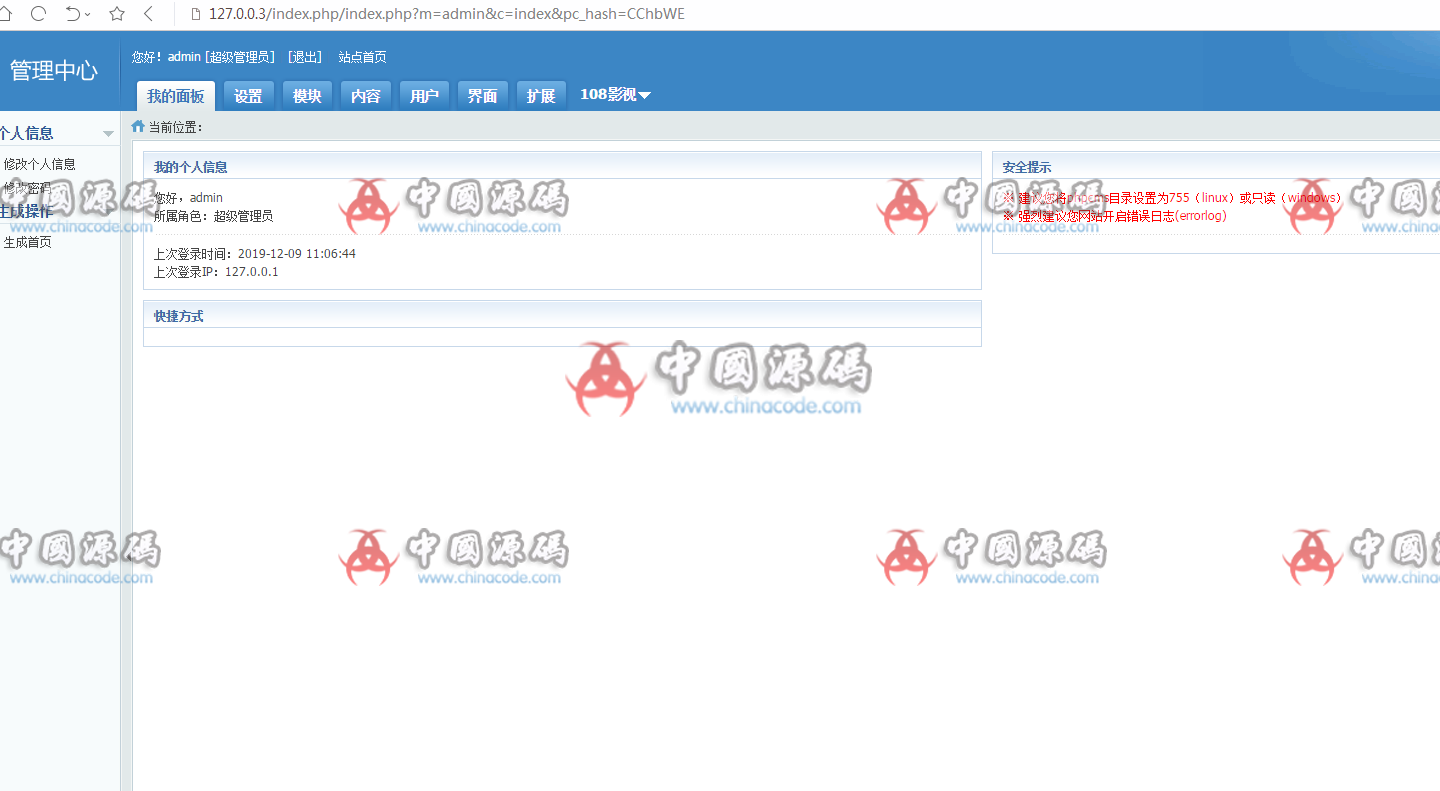Click the browser home icon at top-left
Screen dimensions: 1440x791
click(6, 14)
